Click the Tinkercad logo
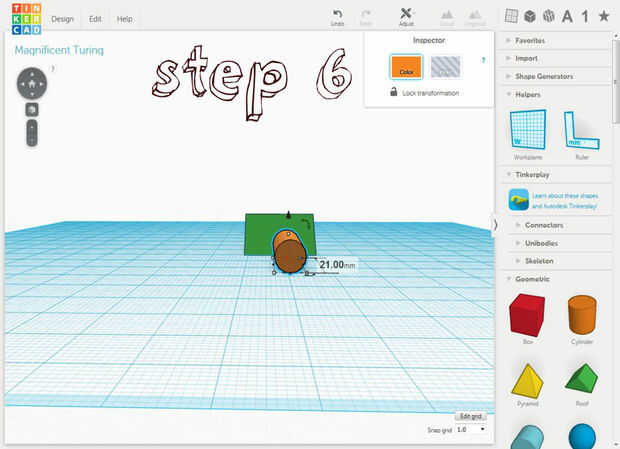 26,19
